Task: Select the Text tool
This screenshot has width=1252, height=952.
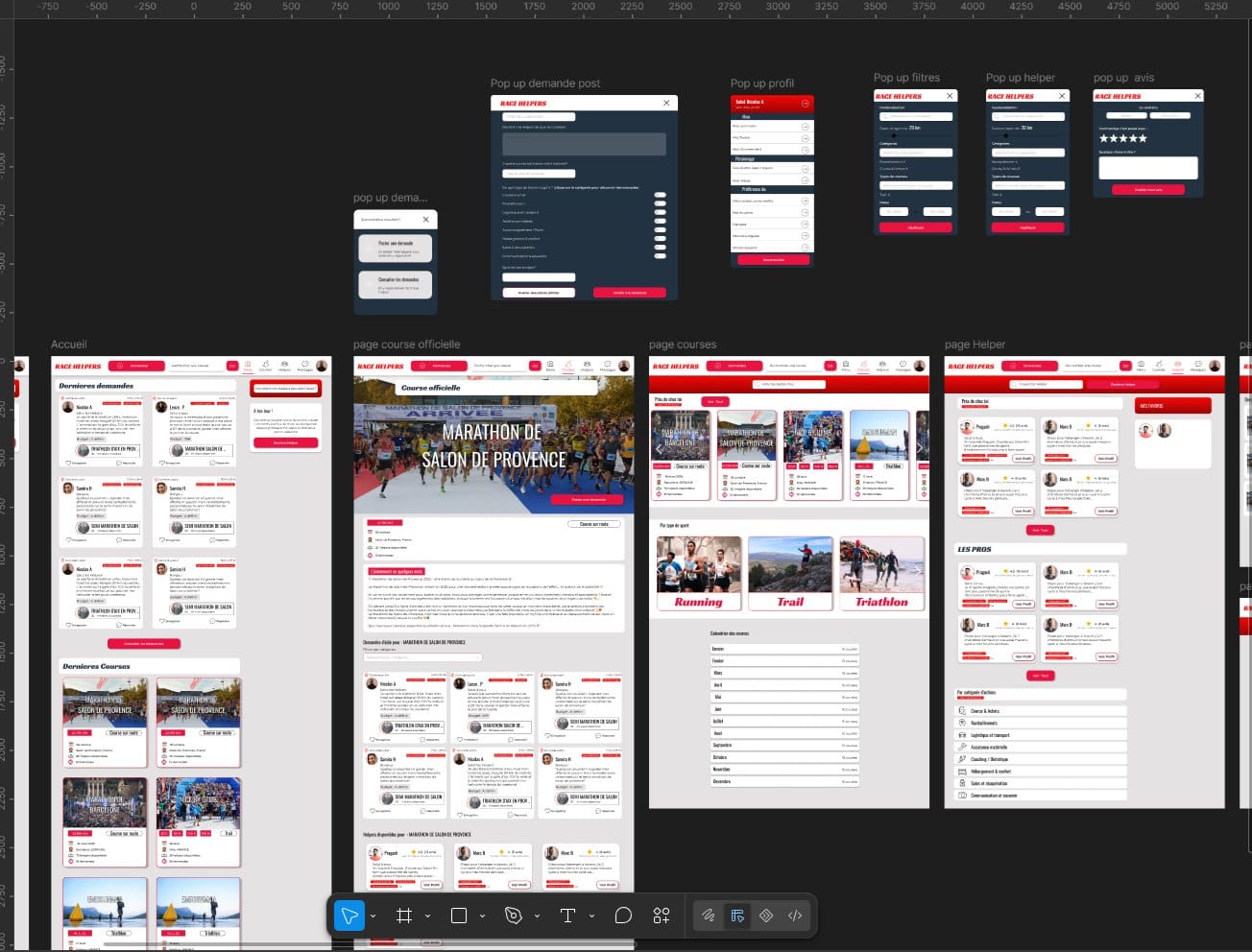Action: (x=567, y=916)
